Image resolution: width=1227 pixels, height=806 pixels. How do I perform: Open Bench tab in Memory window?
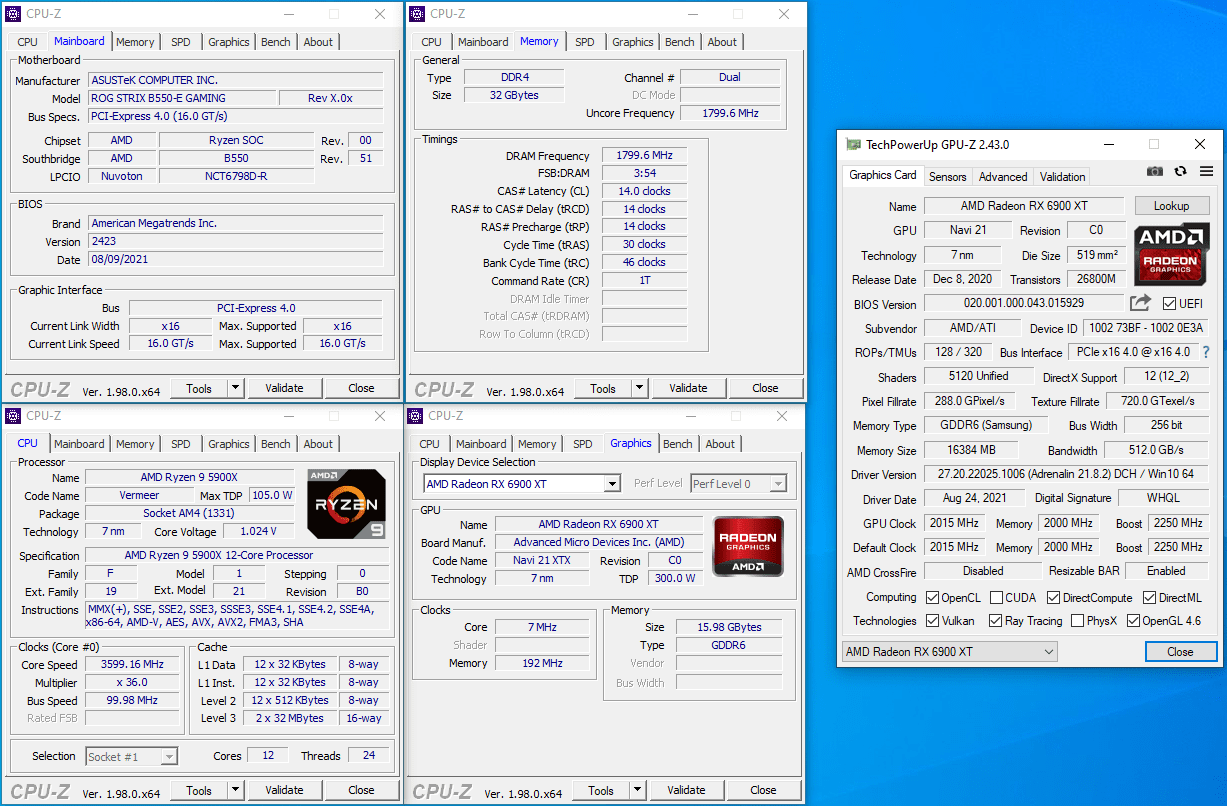pyautogui.click(x=680, y=42)
